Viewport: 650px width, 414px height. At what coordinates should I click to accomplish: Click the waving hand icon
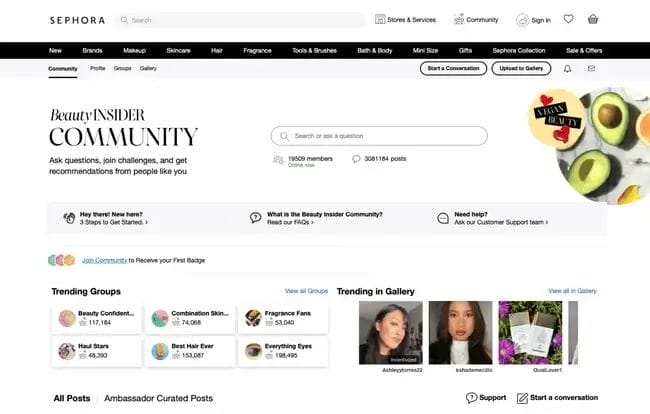(x=69, y=218)
